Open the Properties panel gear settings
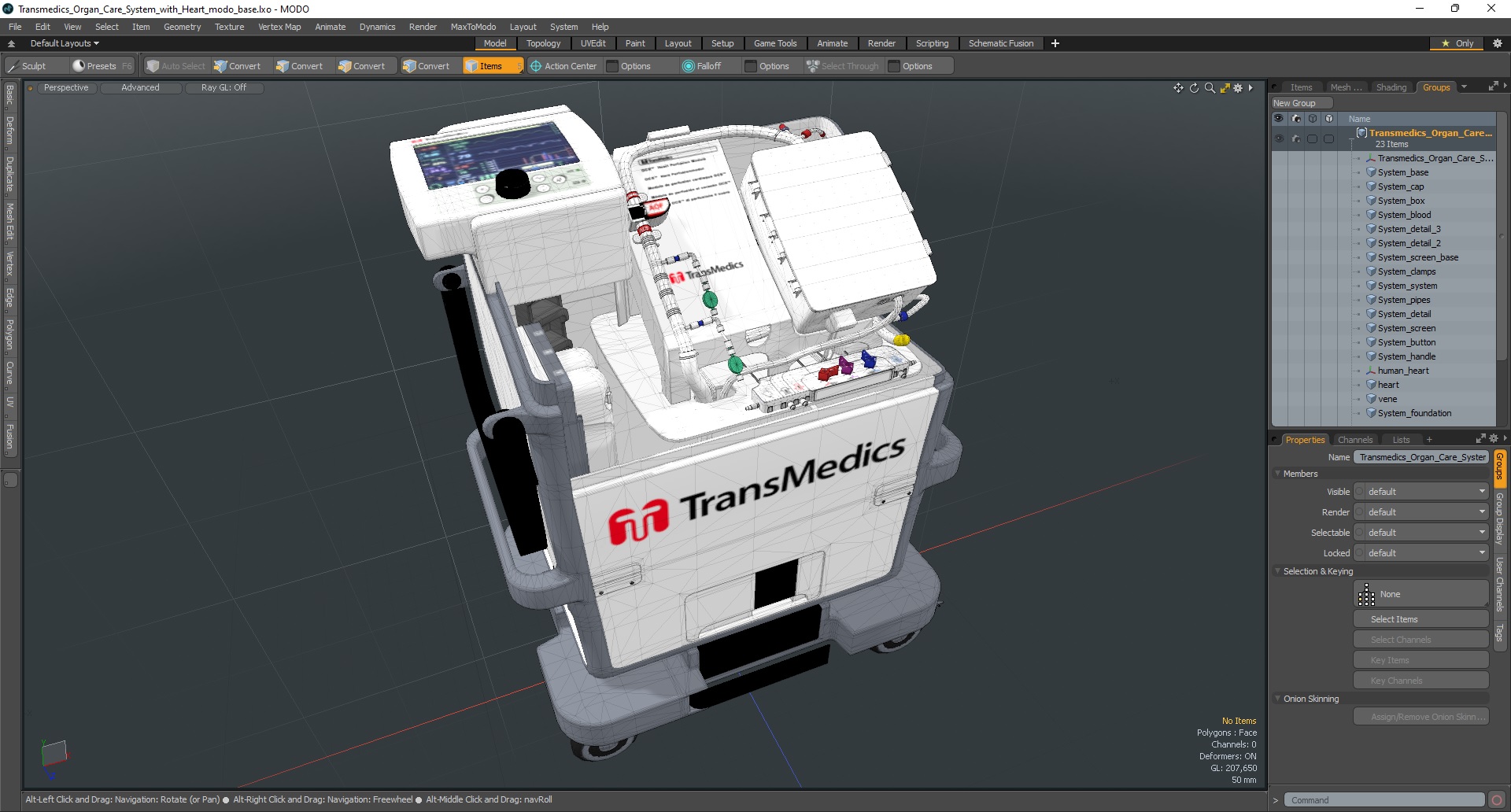The height and width of the screenshot is (812, 1511). (x=1494, y=439)
